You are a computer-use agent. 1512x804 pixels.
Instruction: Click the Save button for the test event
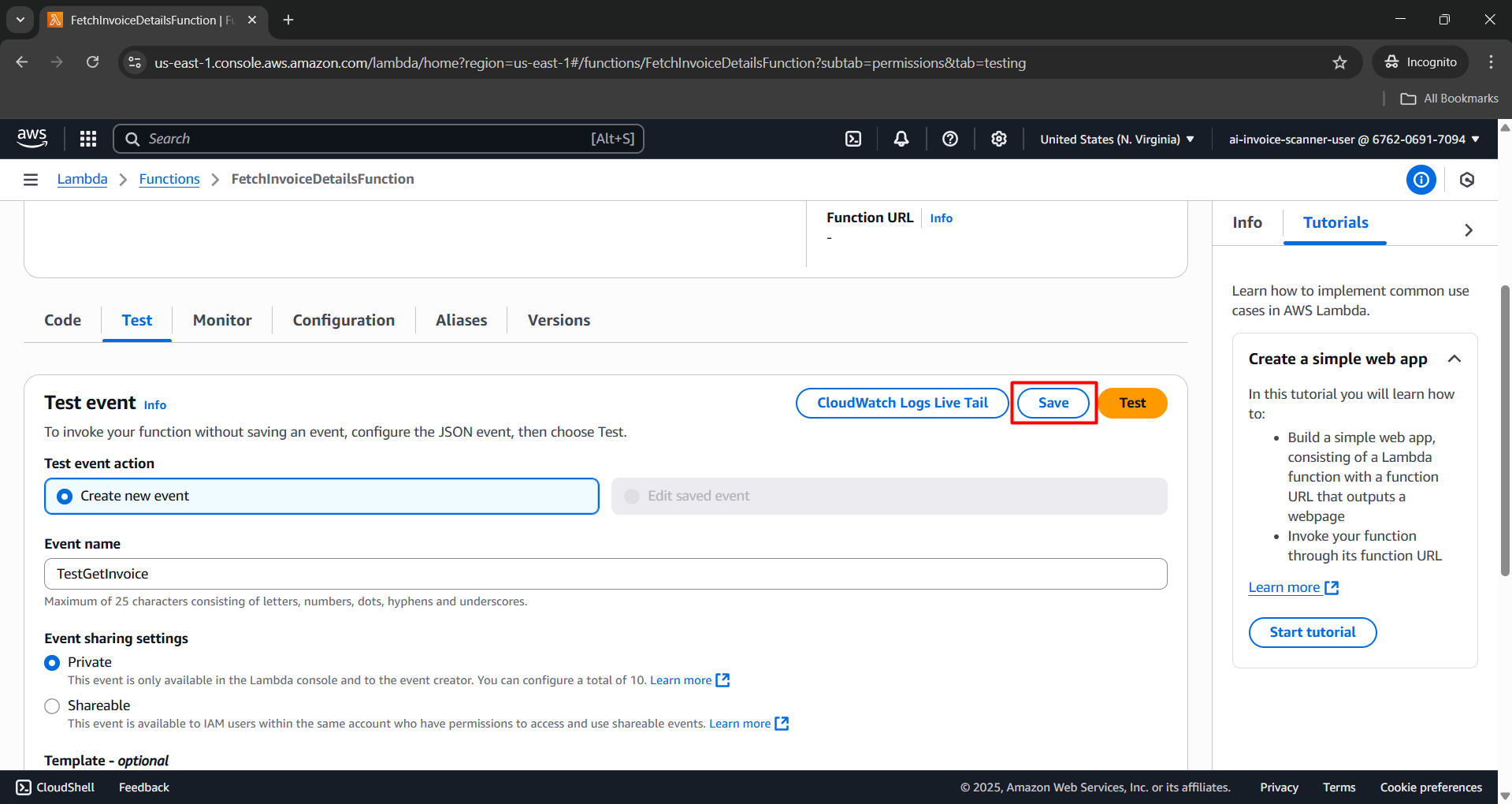coord(1053,403)
